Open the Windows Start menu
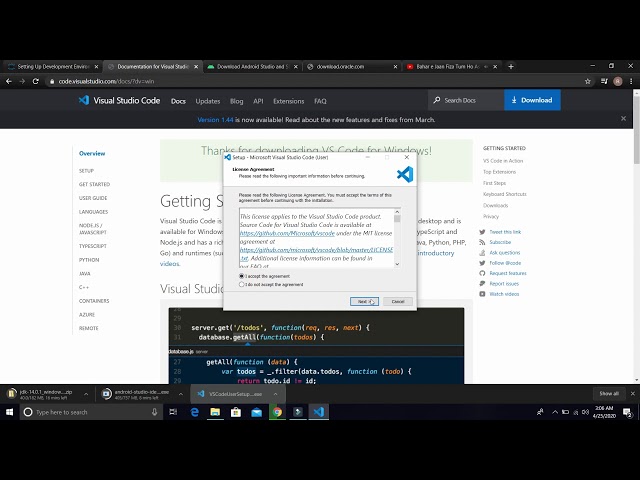This screenshot has width=640, height=480. pyautogui.click(x=9, y=412)
